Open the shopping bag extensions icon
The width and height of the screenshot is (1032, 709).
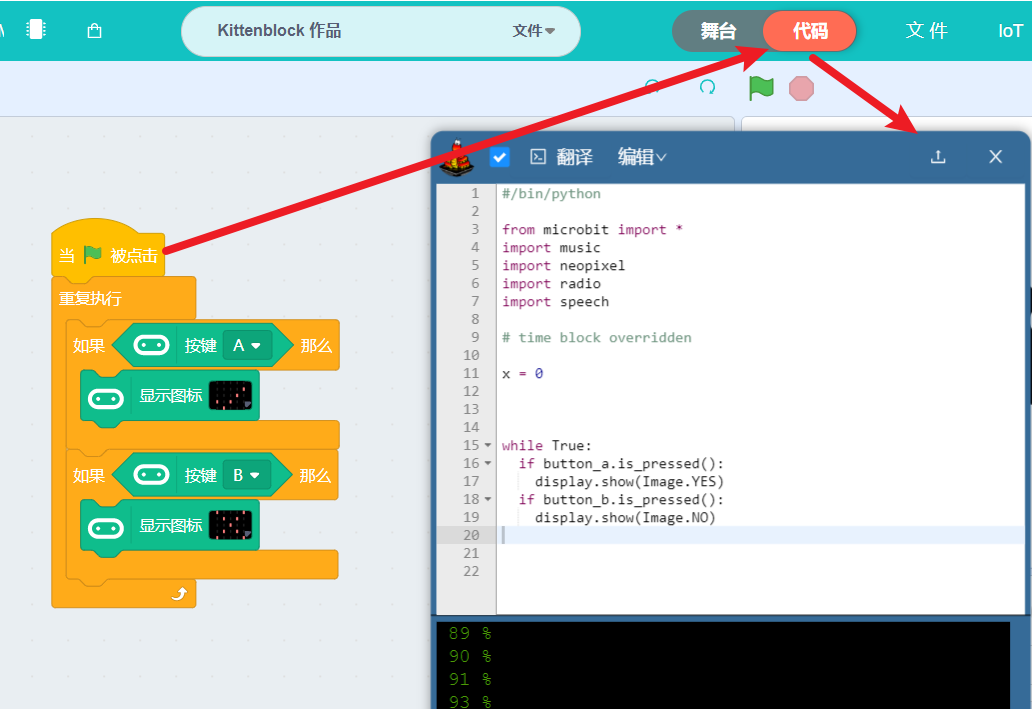[x=94, y=31]
